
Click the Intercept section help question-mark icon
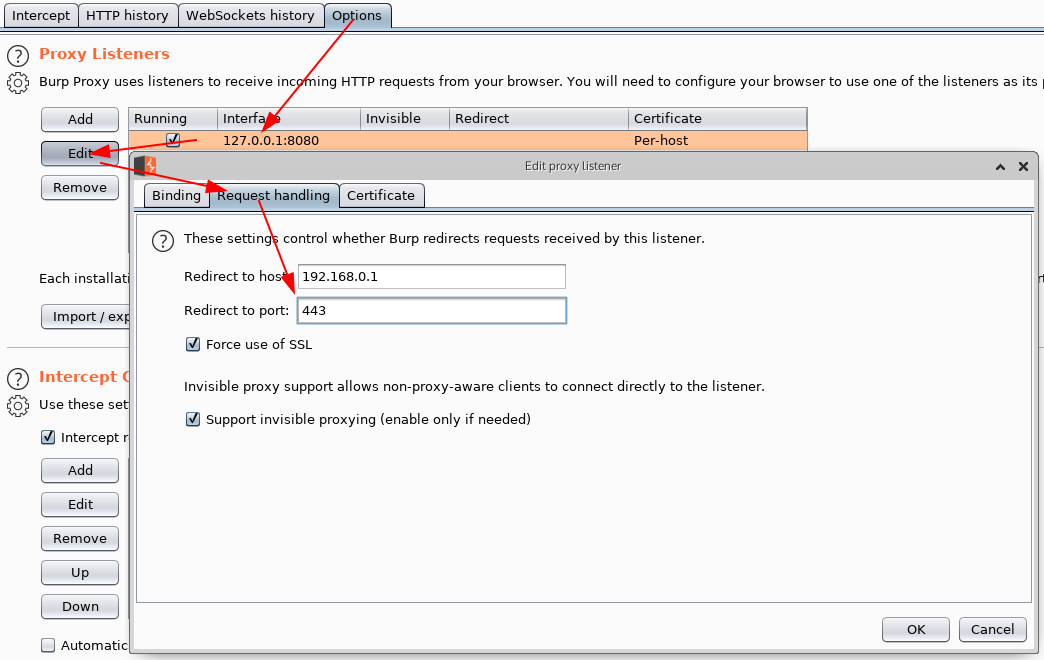tap(18, 379)
